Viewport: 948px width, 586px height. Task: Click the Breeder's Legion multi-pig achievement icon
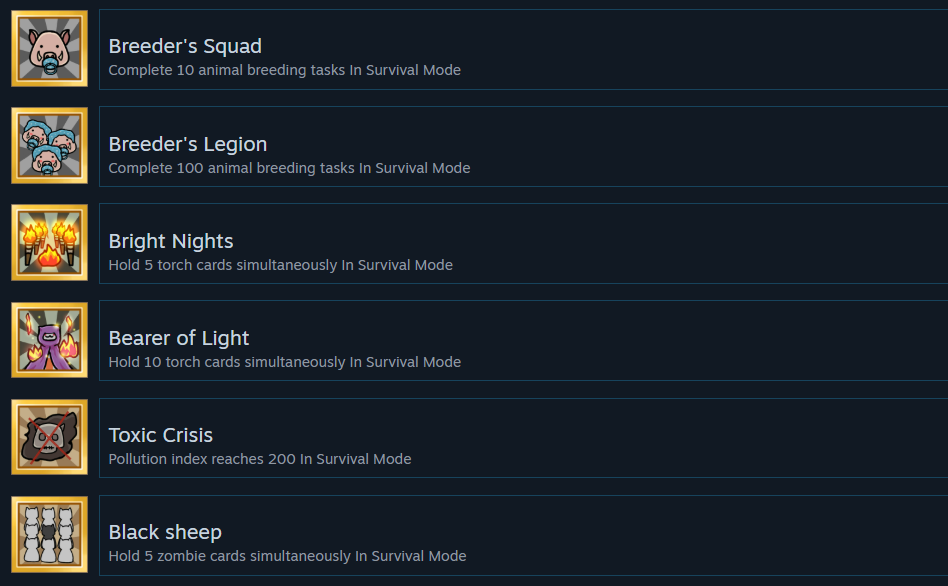coord(49,145)
